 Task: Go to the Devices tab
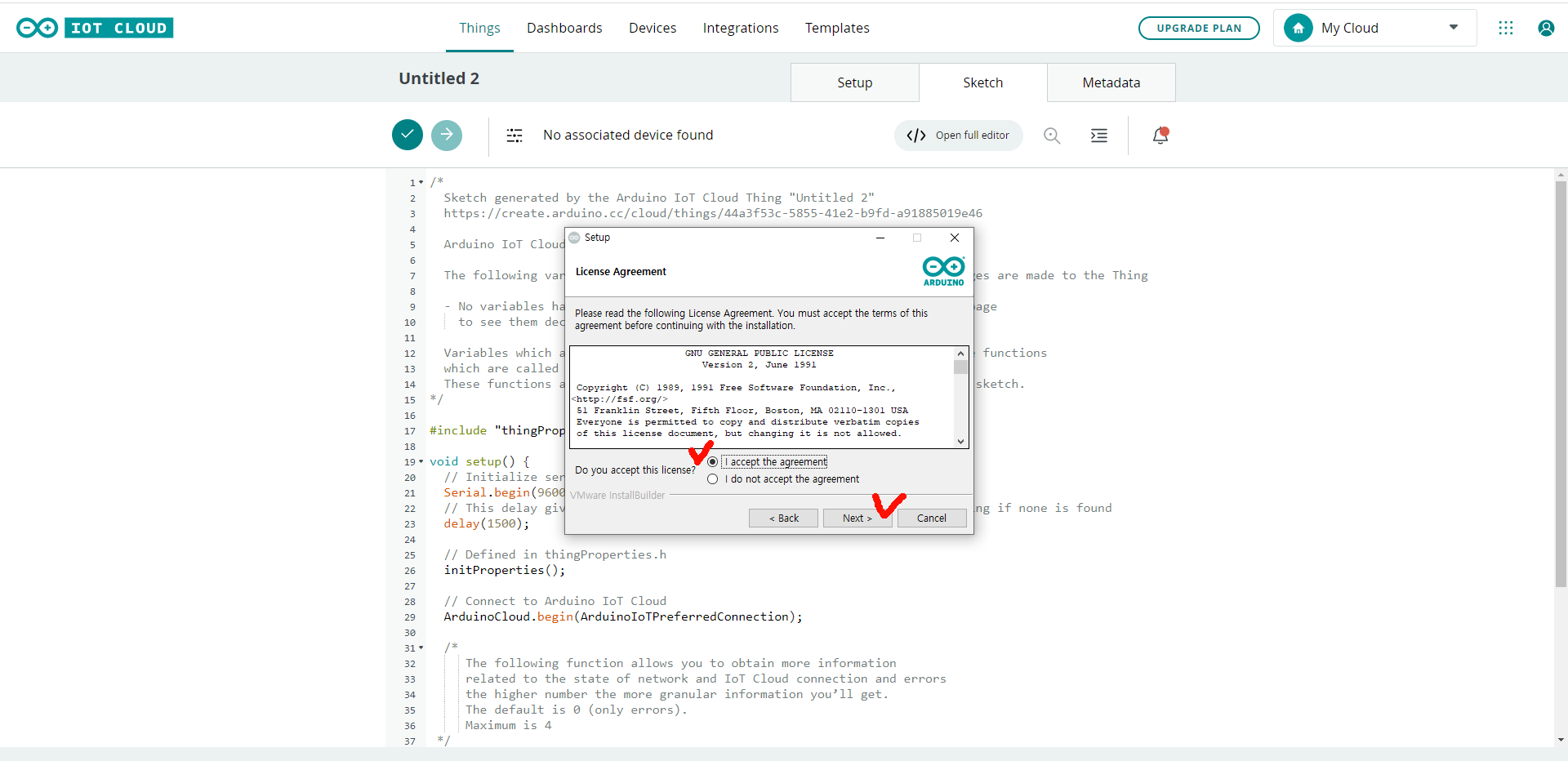click(653, 28)
